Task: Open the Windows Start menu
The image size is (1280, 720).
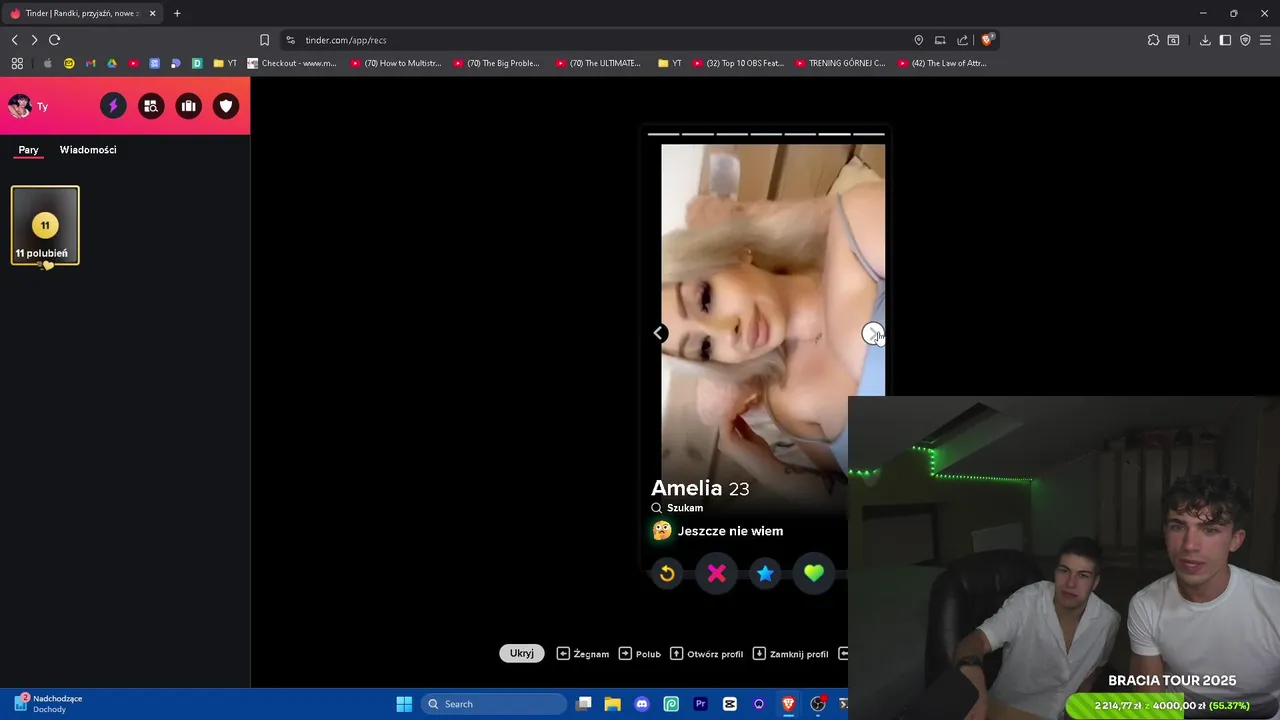Action: coord(404,704)
